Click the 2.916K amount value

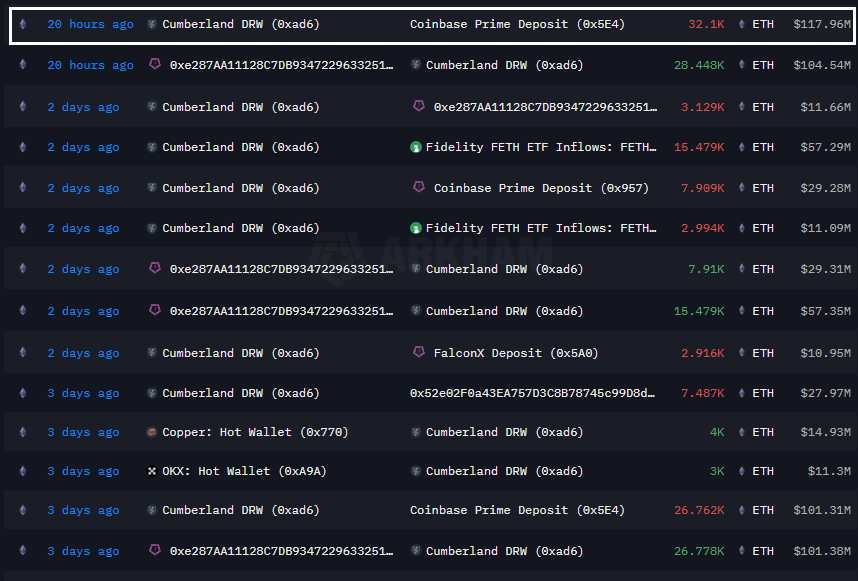(703, 353)
